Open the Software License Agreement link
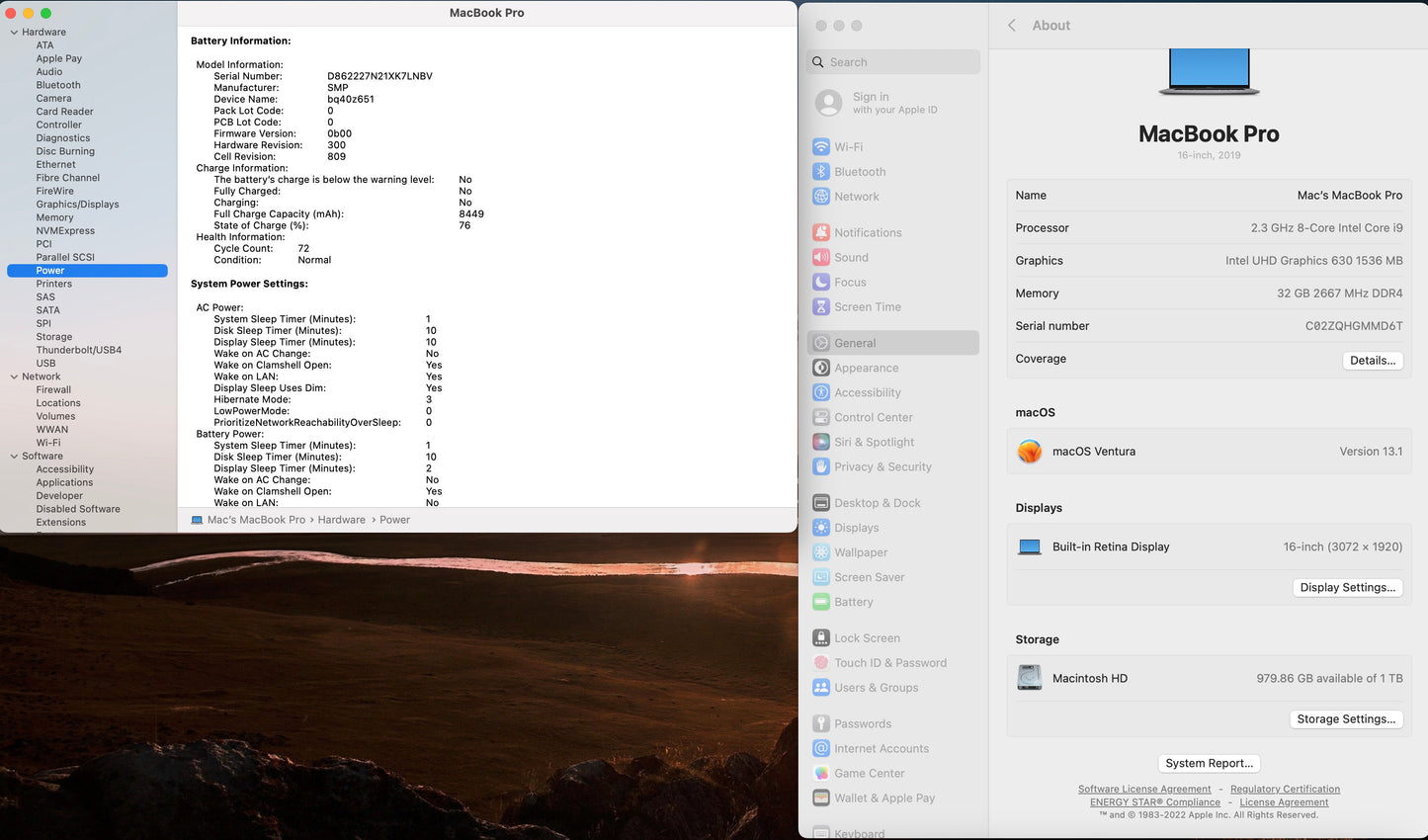Image resolution: width=1428 pixels, height=840 pixels. pos(1143,789)
